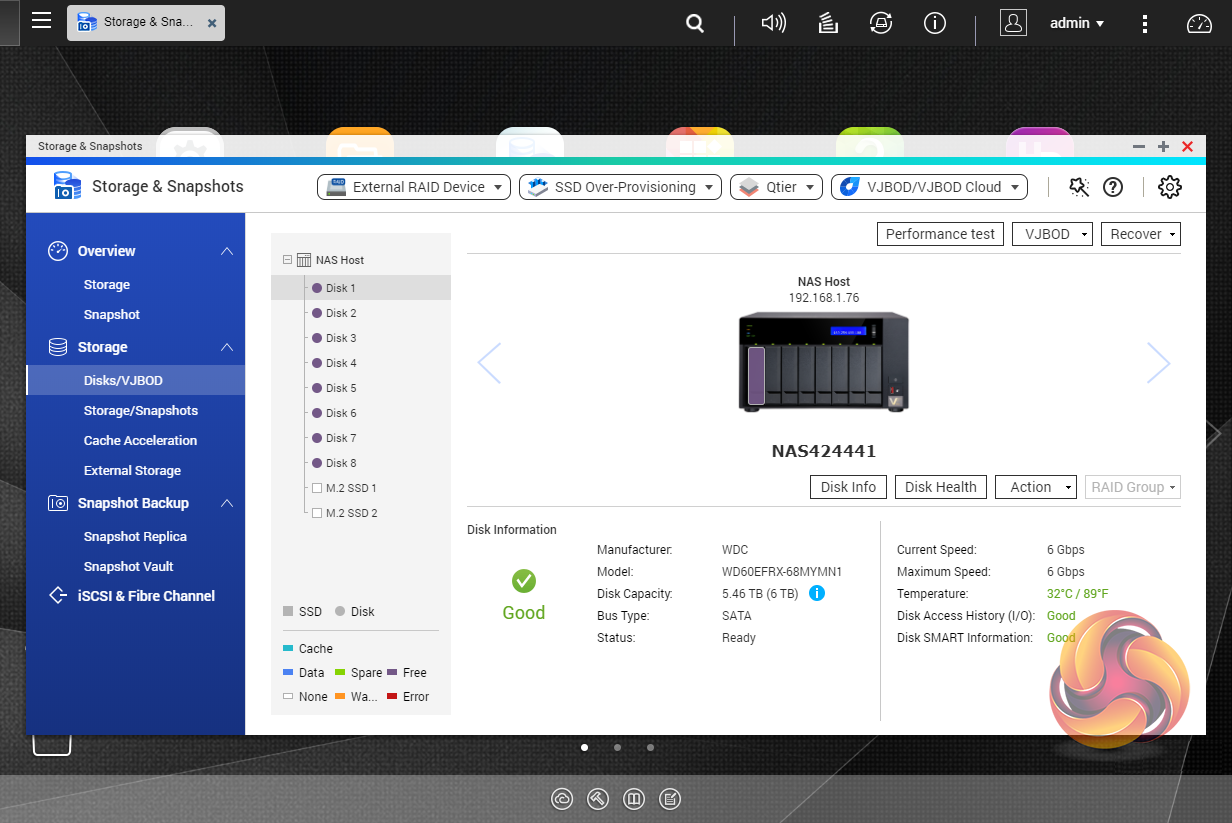Click the volume speaker icon

(773, 23)
